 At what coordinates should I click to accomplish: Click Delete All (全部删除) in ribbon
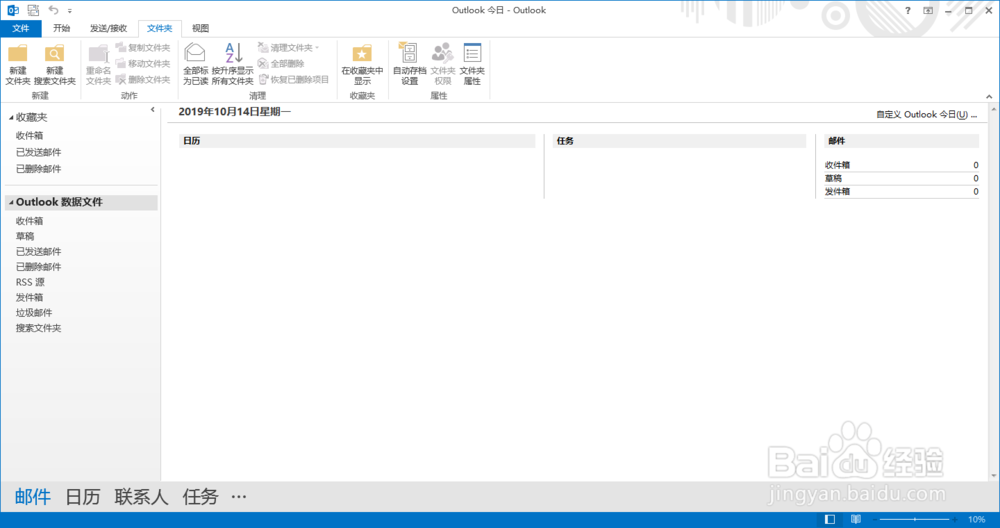[x=281, y=64]
